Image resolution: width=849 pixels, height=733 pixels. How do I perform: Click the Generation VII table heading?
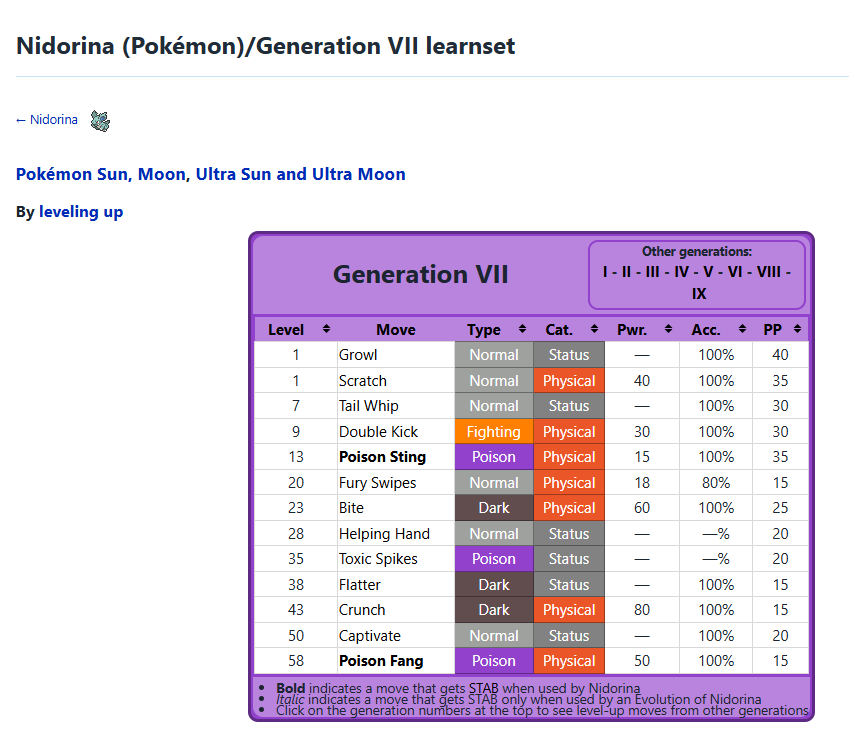(421, 274)
